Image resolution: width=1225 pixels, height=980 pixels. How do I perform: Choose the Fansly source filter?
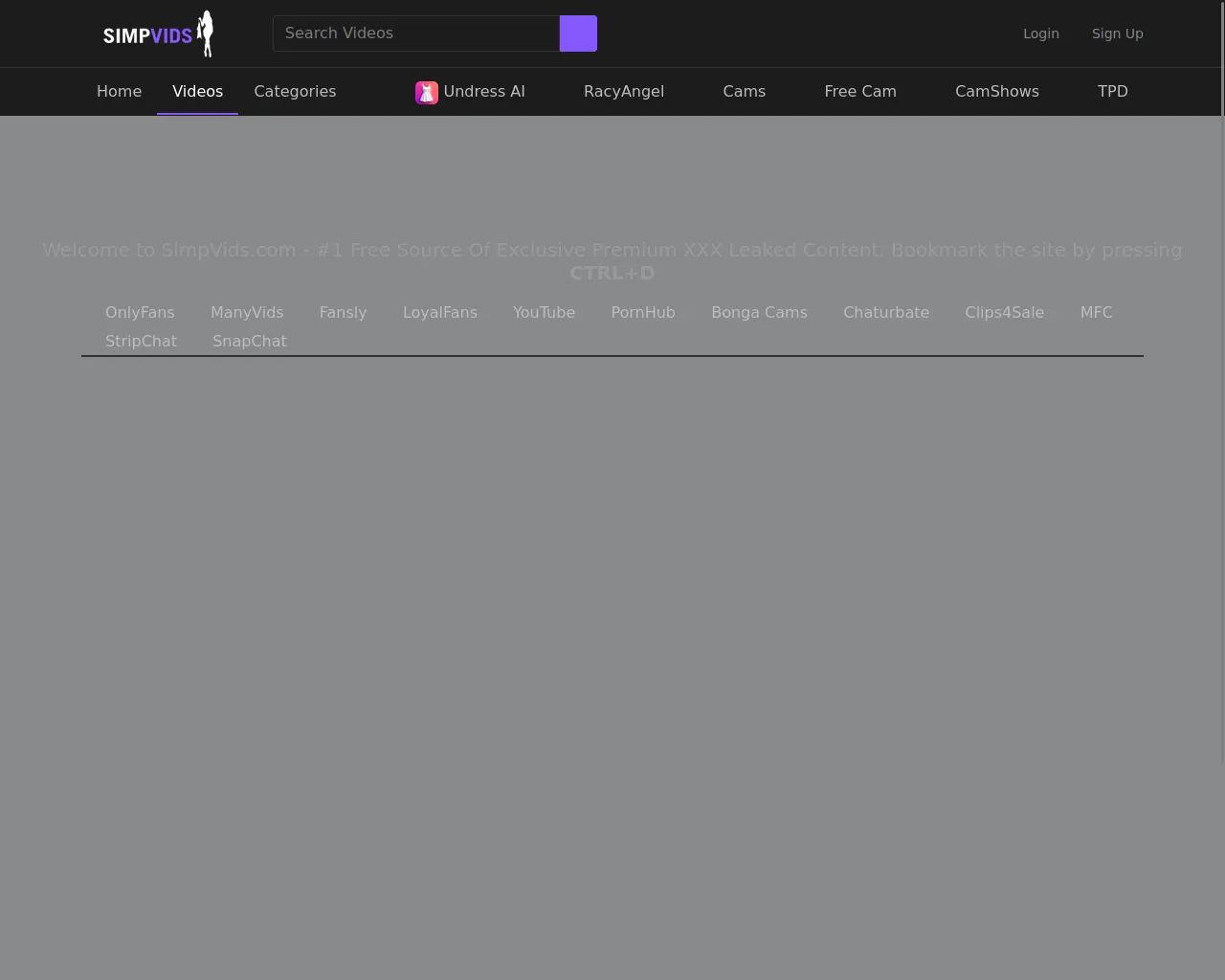point(343,313)
